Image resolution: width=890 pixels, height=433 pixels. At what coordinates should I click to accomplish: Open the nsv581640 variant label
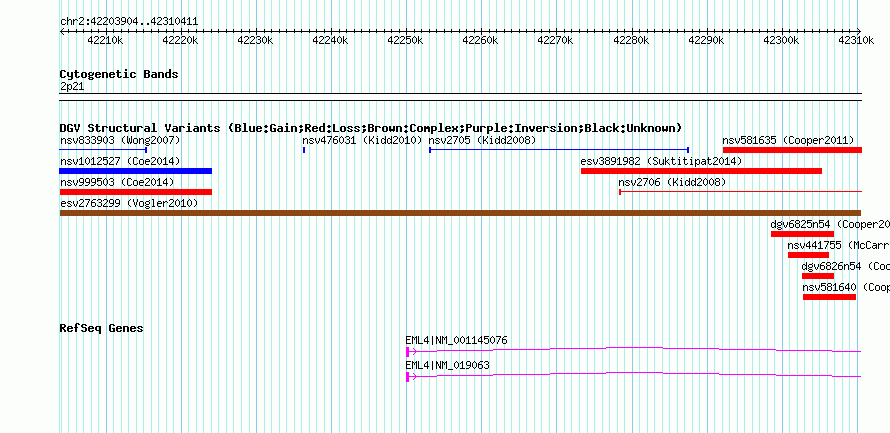[846, 287]
